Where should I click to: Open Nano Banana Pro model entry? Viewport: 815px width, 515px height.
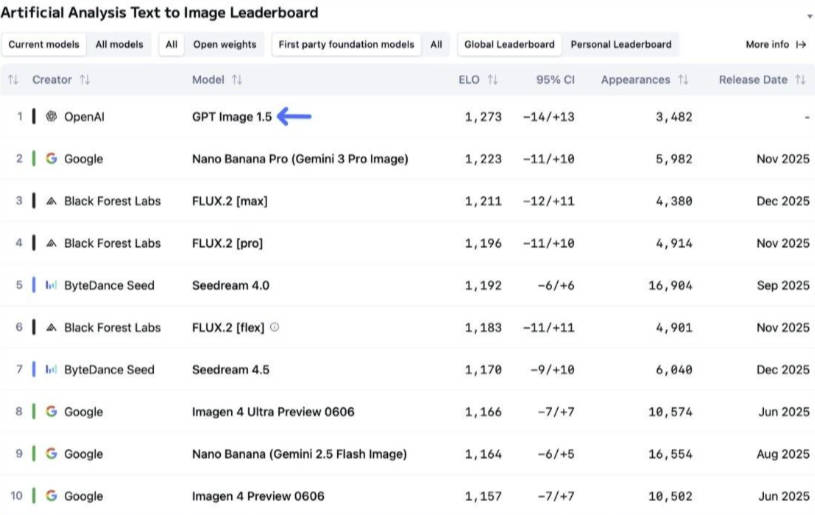(x=300, y=159)
